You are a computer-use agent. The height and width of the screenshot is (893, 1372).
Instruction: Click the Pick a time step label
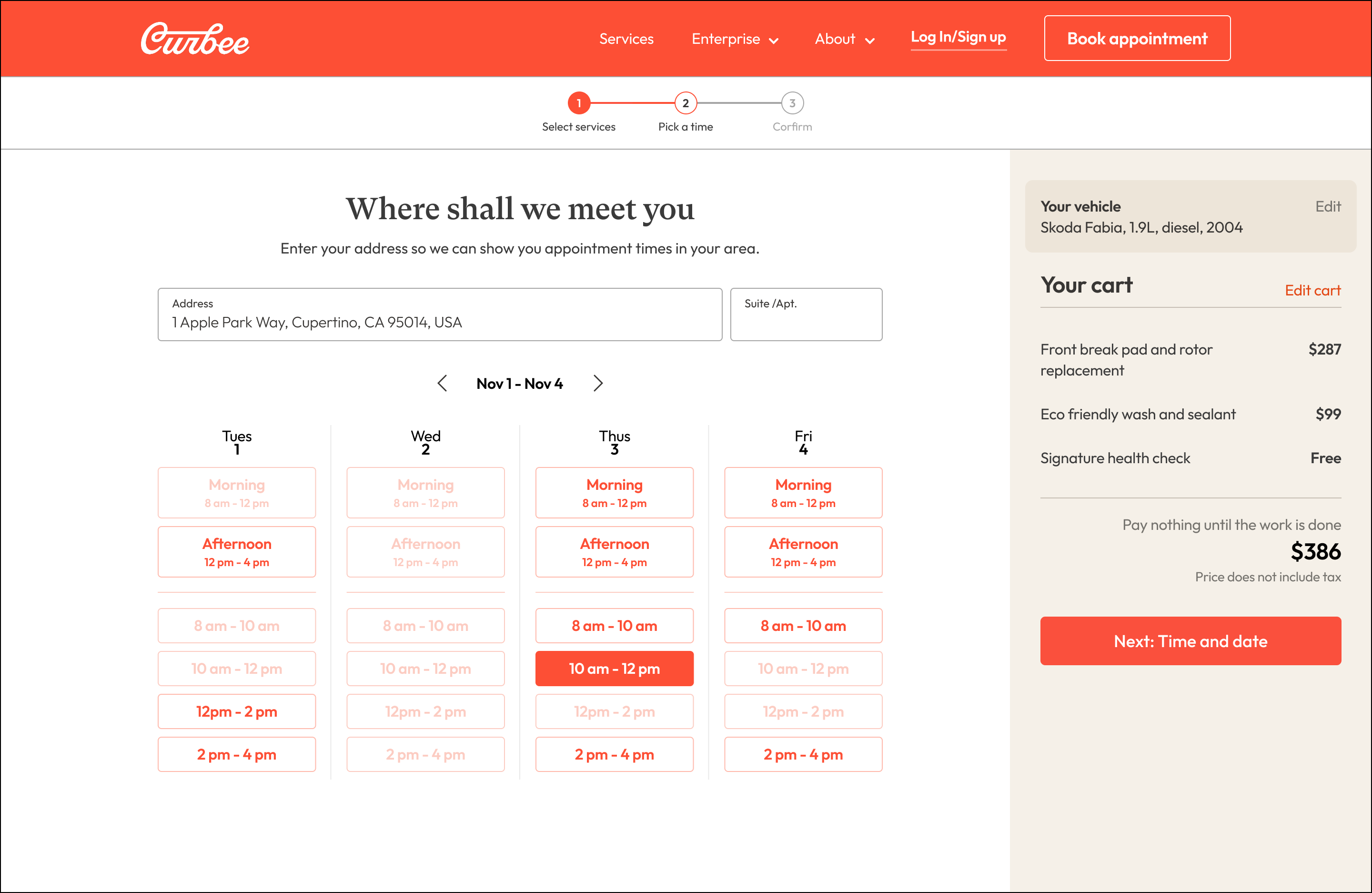click(686, 127)
